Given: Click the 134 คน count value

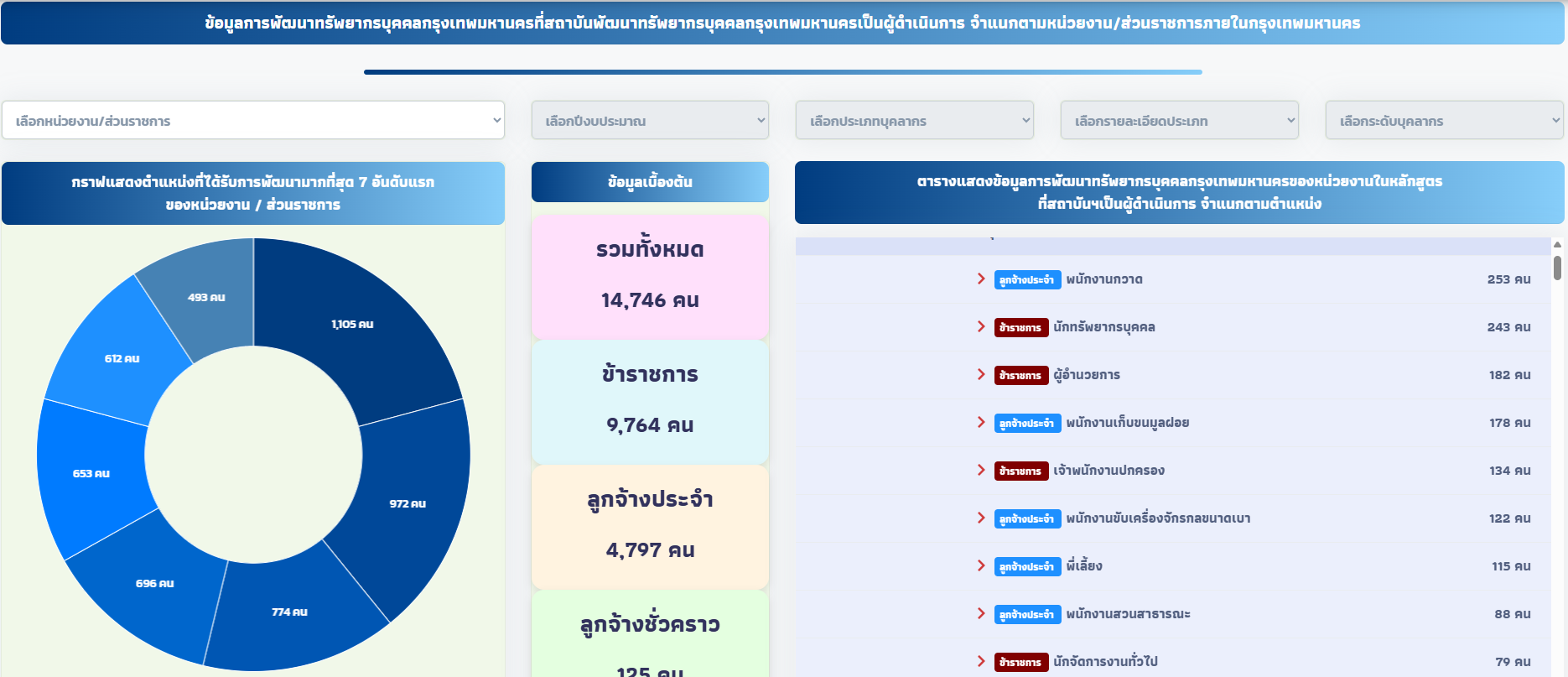Looking at the screenshot, I should pos(1510,471).
